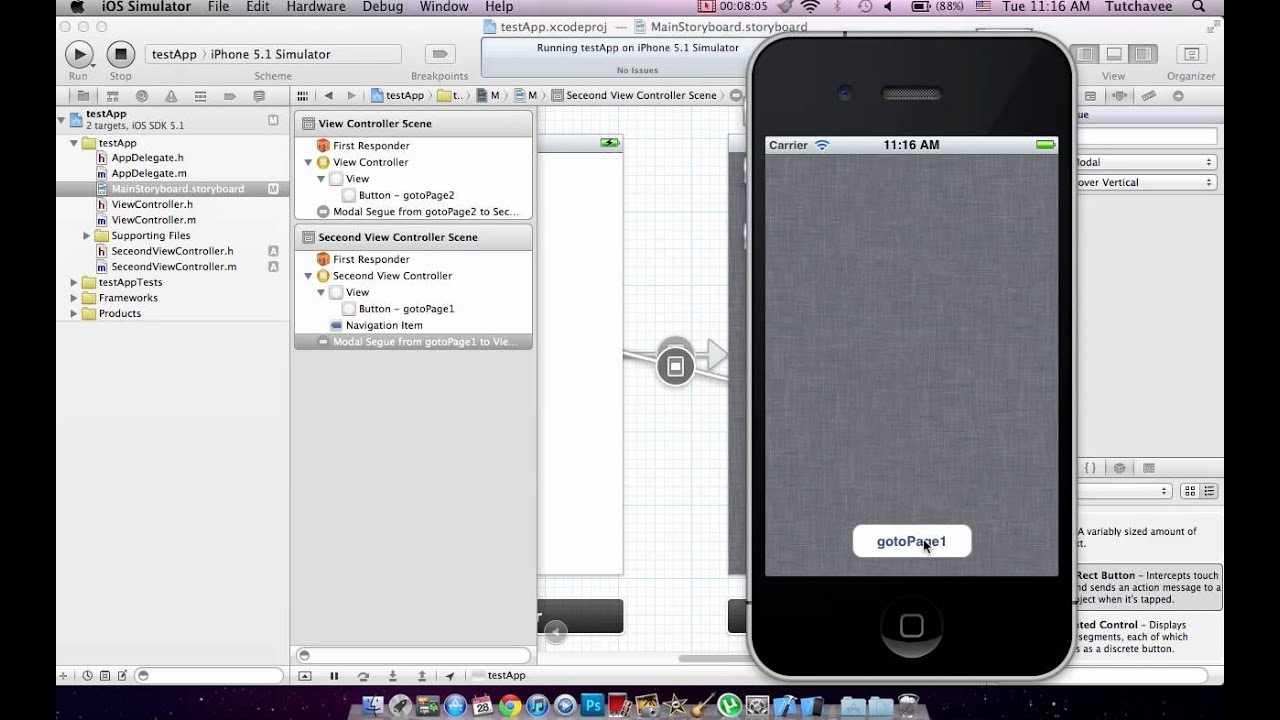Image resolution: width=1280 pixels, height=720 pixels.
Task: Show the Breakpoint navigator icon
Action: (230, 96)
